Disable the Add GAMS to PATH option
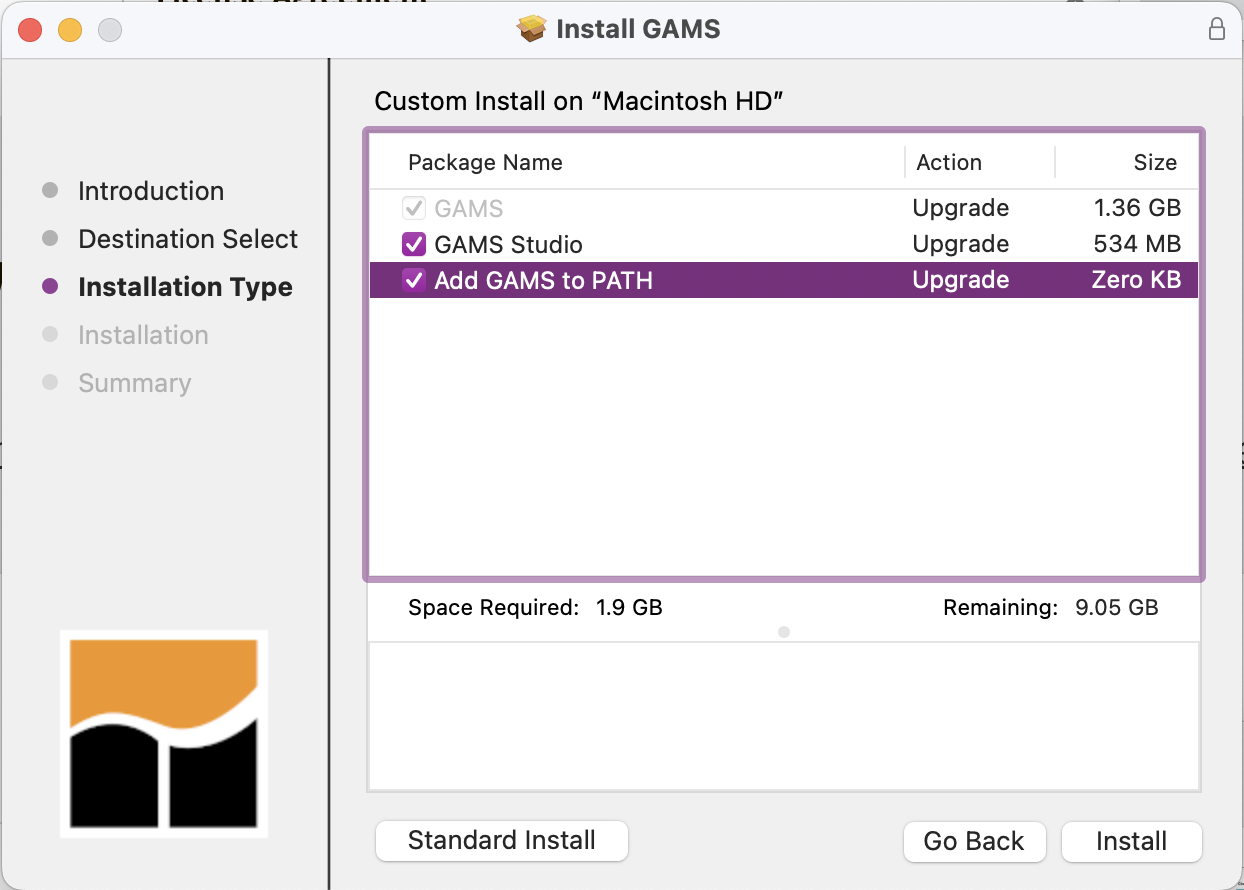 coord(414,280)
